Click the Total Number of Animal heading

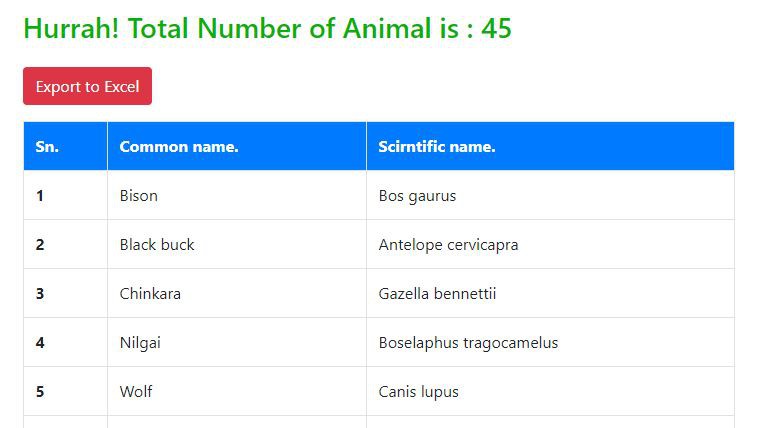click(267, 29)
